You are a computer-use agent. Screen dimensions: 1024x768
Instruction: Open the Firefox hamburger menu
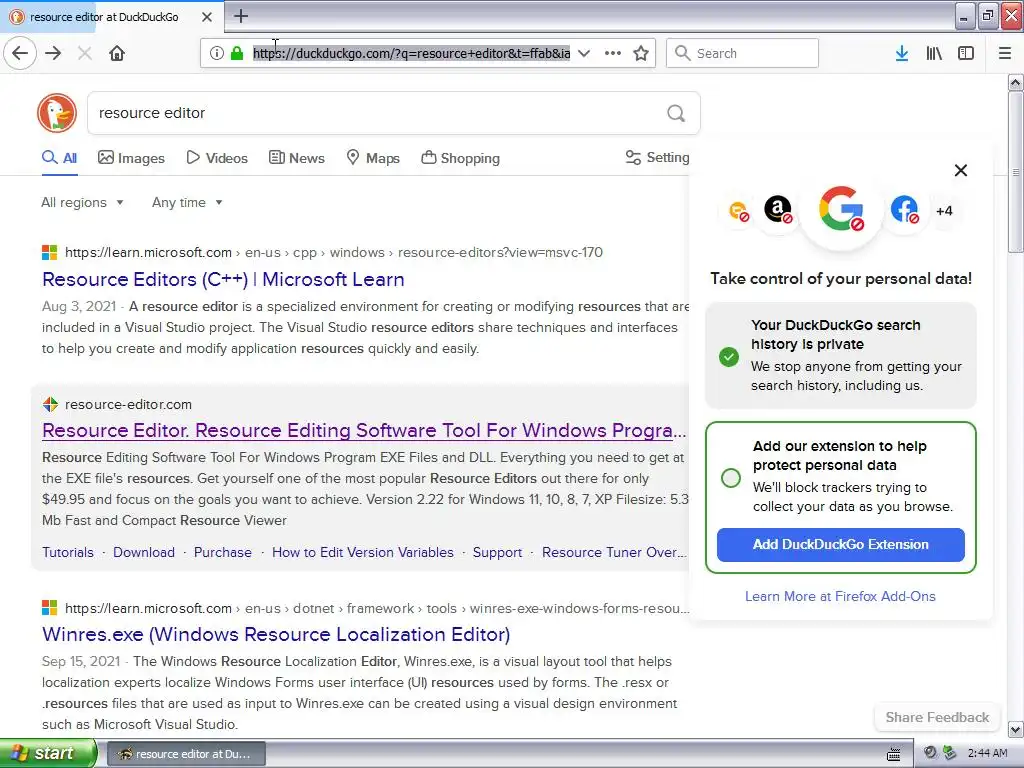point(1005,53)
